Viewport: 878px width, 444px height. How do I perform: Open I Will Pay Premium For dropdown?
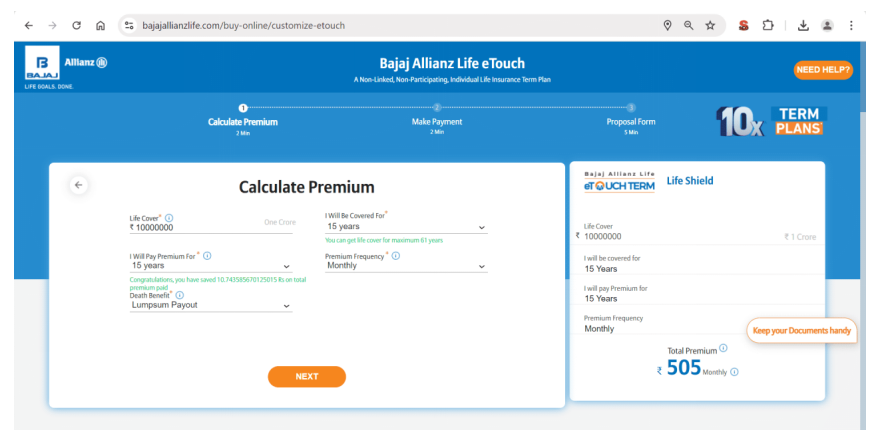coord(211,266)
